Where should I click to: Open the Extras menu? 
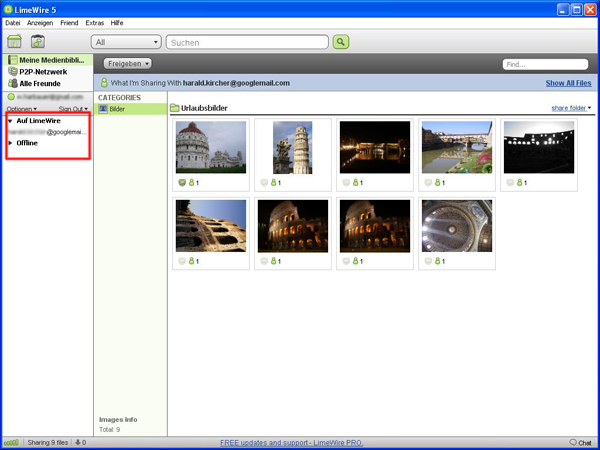(x=94, y=21)
